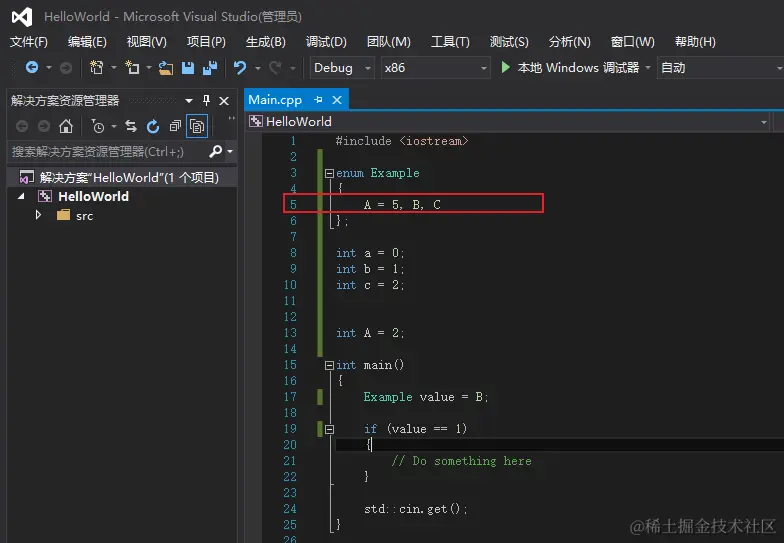Viewport: 784px width, 543px height.
Task: Click the Sync with Active Document icon
Action: (131, 126)
